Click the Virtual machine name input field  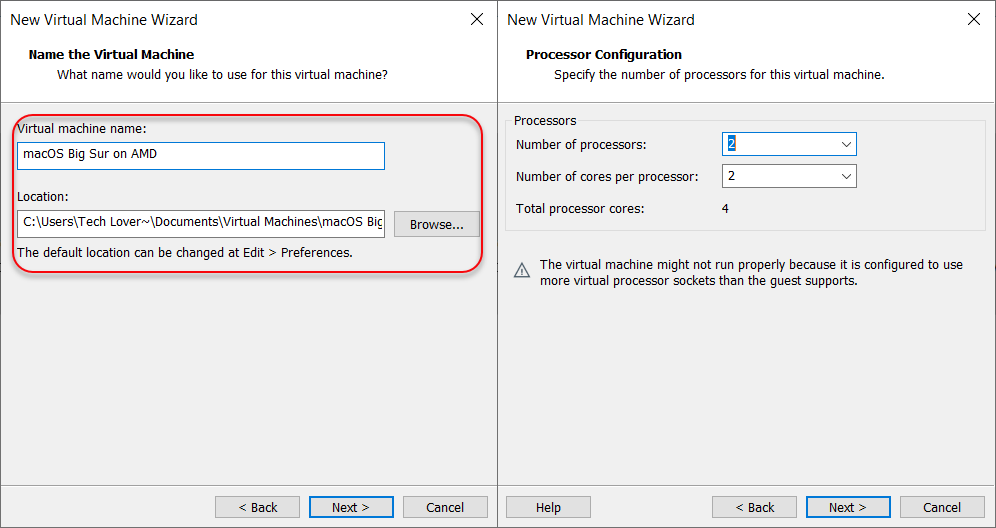click(201, 156)
